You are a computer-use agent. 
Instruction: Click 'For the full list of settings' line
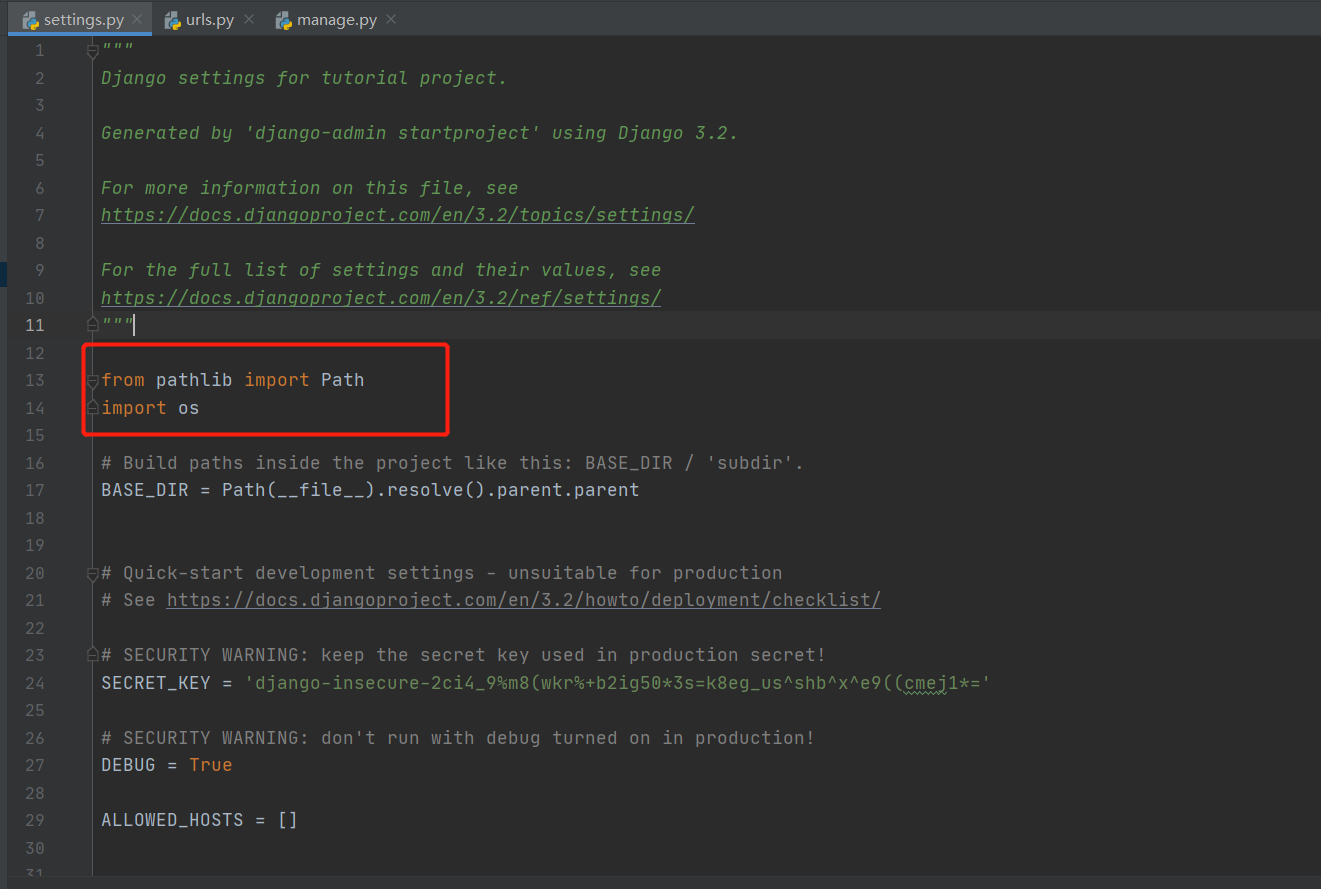pos(381,270)
